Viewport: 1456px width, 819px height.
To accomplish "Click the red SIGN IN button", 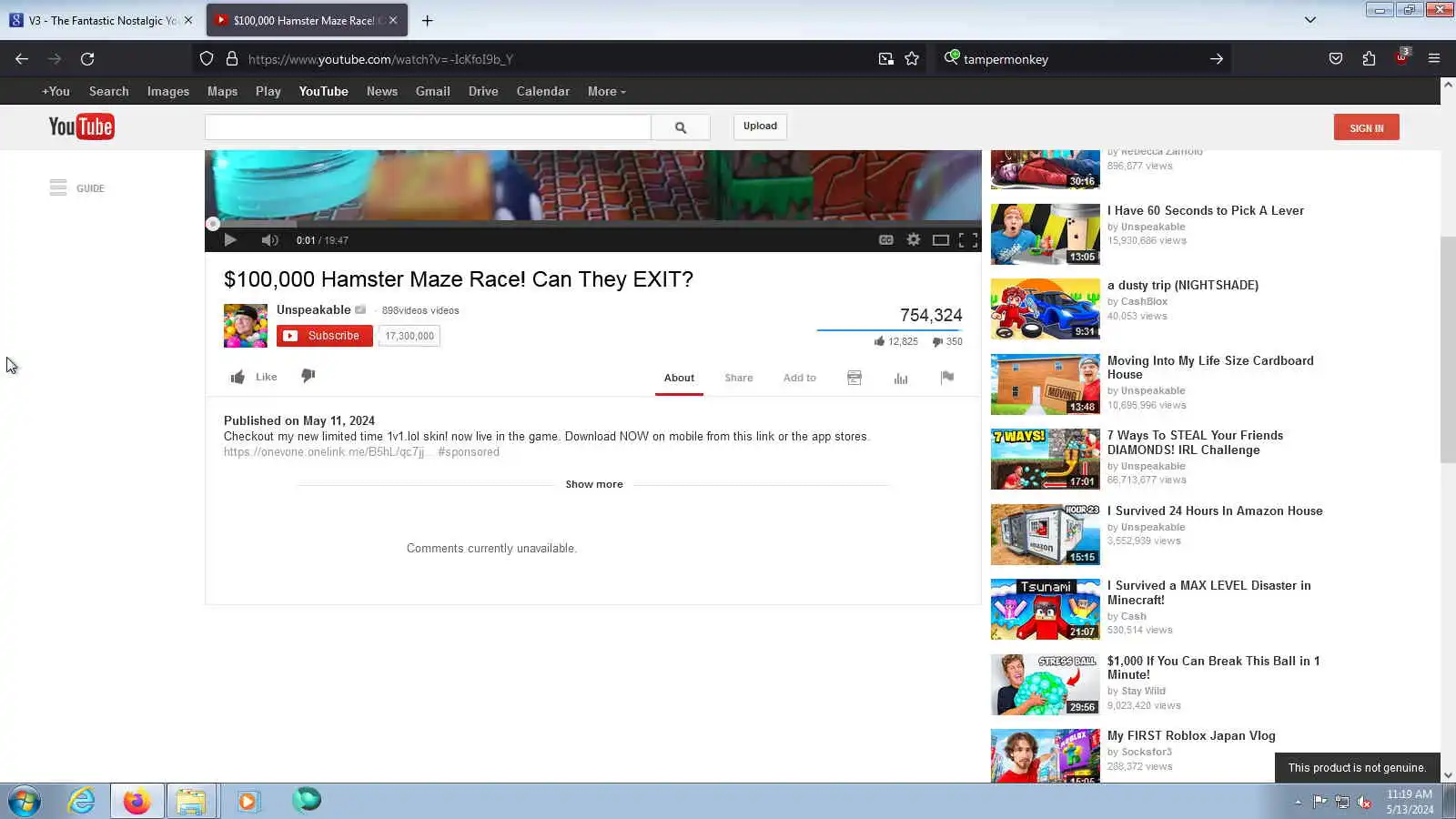I will [1367, 127].
